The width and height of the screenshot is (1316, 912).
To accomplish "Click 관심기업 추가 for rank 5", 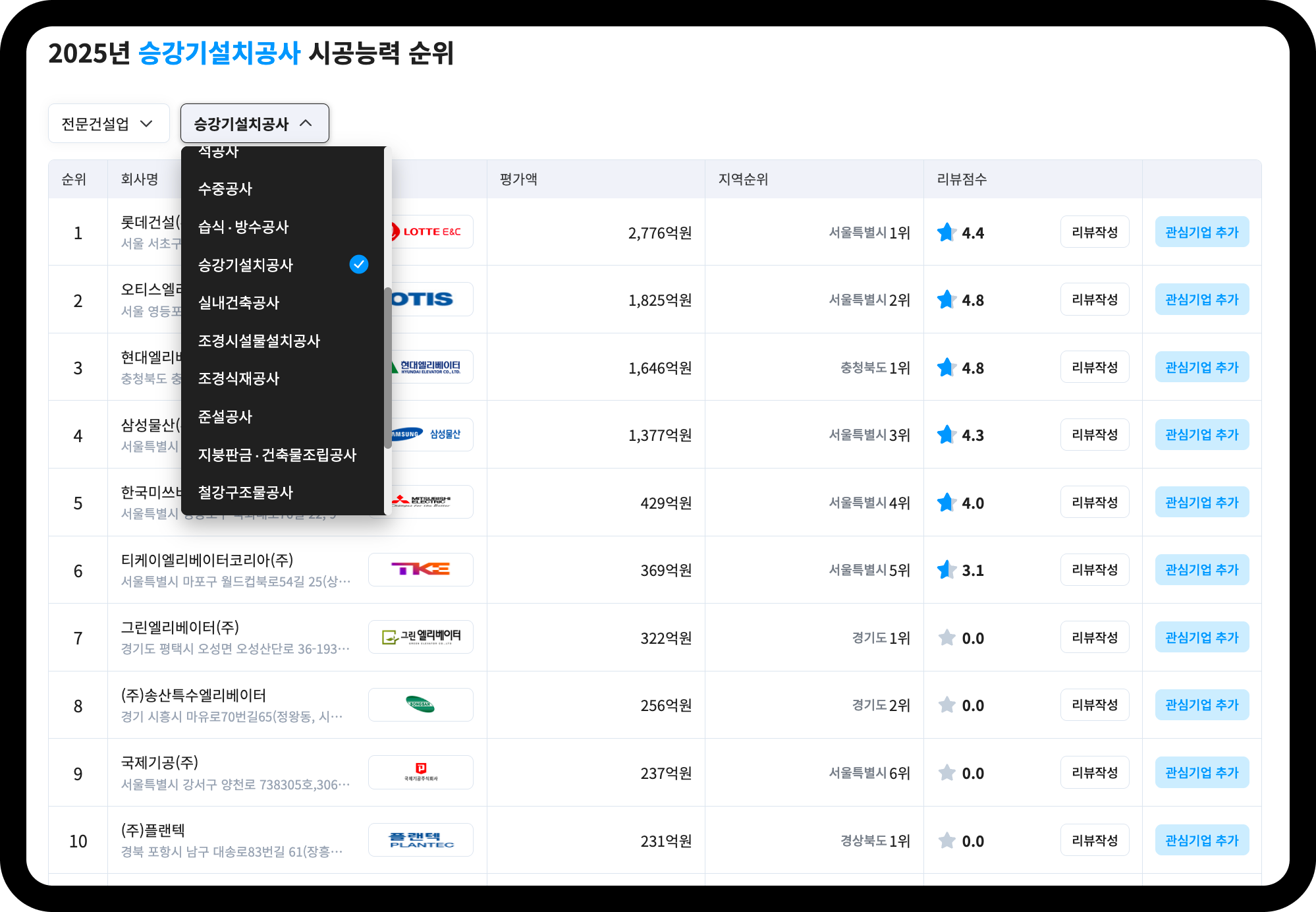I will click(1202, 502).
